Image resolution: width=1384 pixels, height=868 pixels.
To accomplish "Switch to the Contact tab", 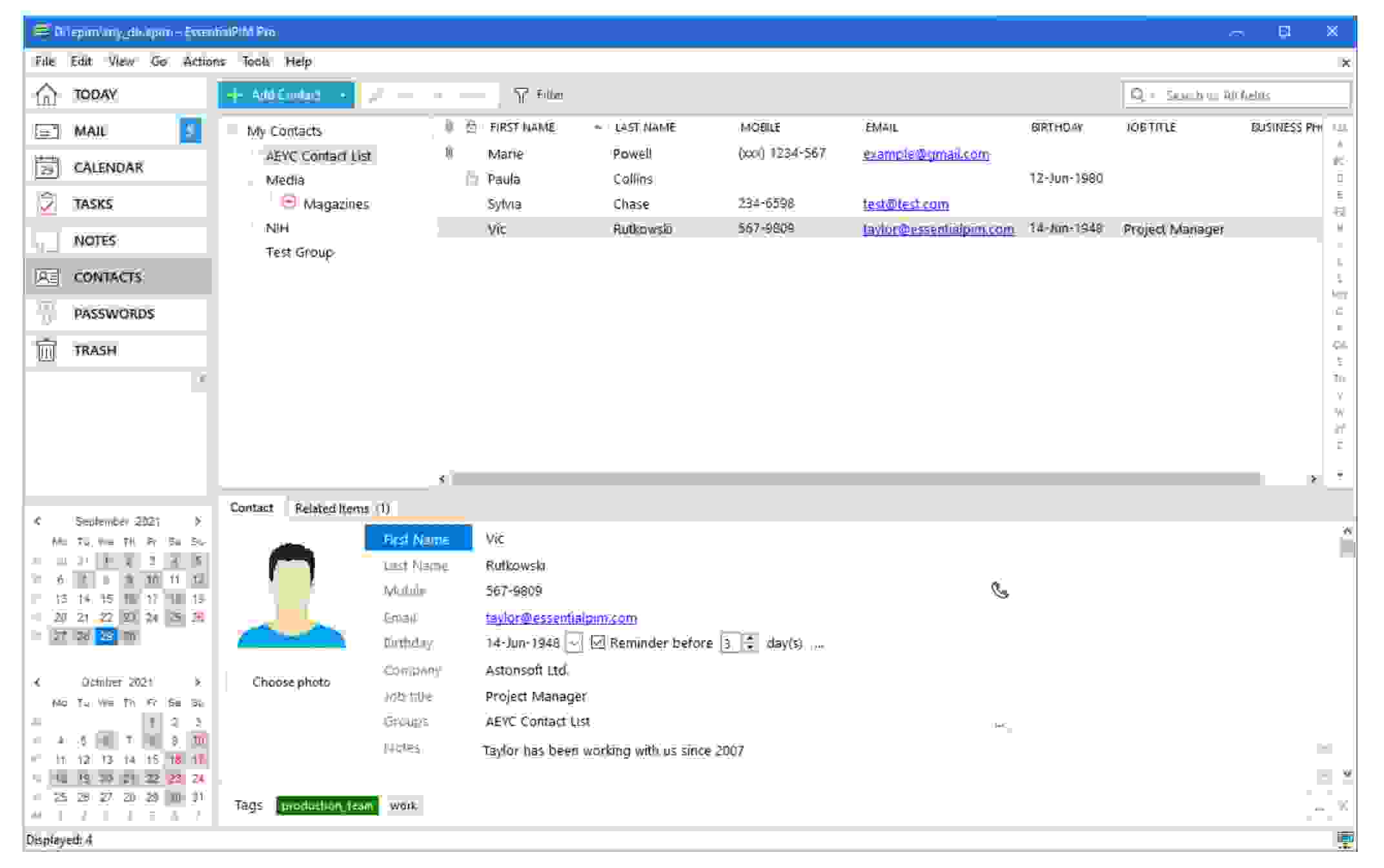I will (x=252, y=508).
